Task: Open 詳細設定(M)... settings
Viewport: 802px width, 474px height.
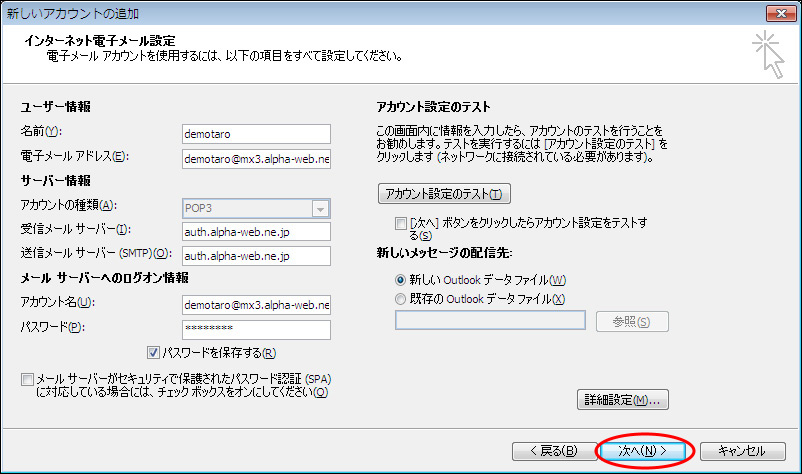Action: point(622,400)
